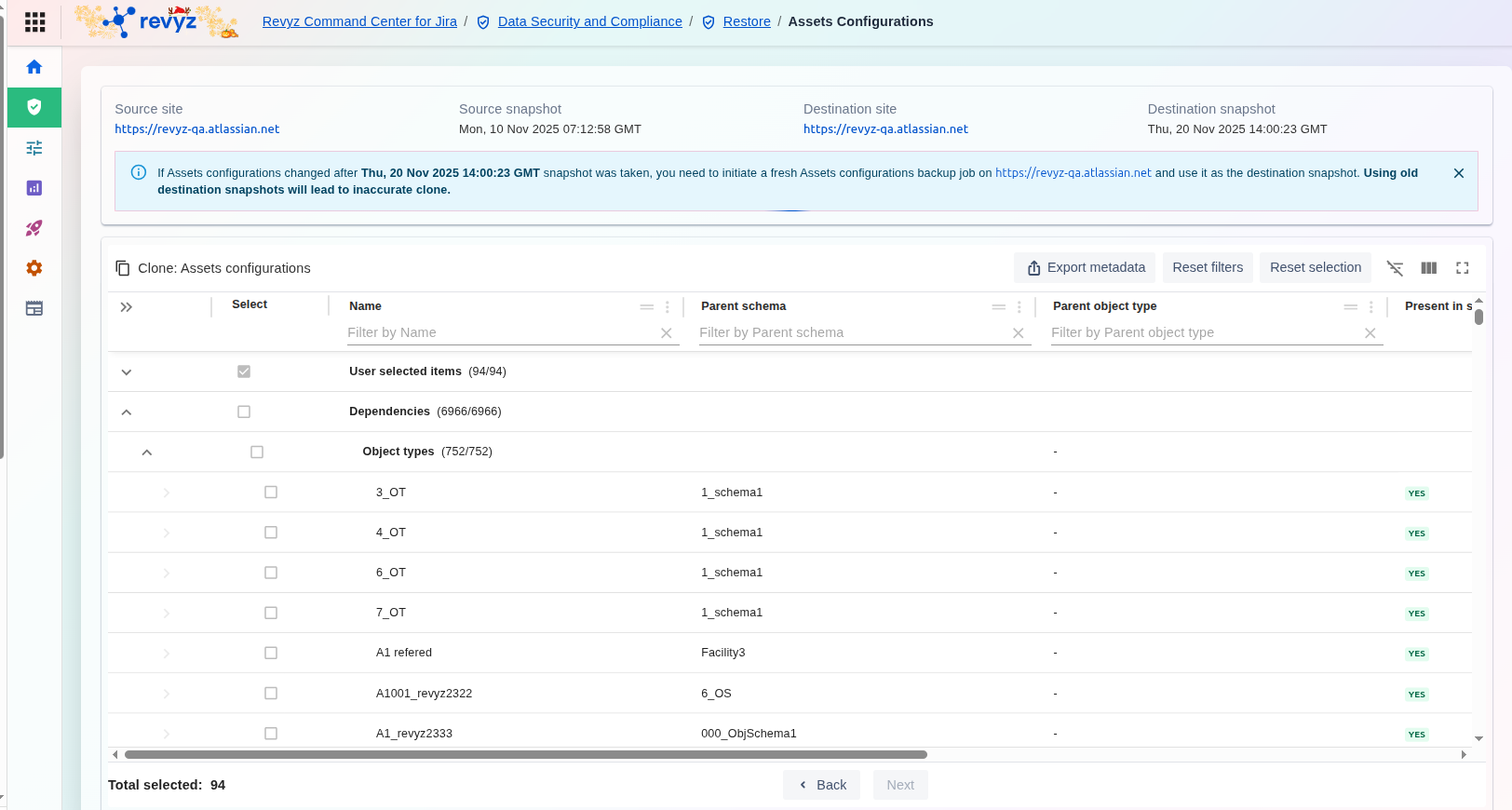Open the sliders configuration sidebar icon

pyautogui.click(x=34, y=148)
